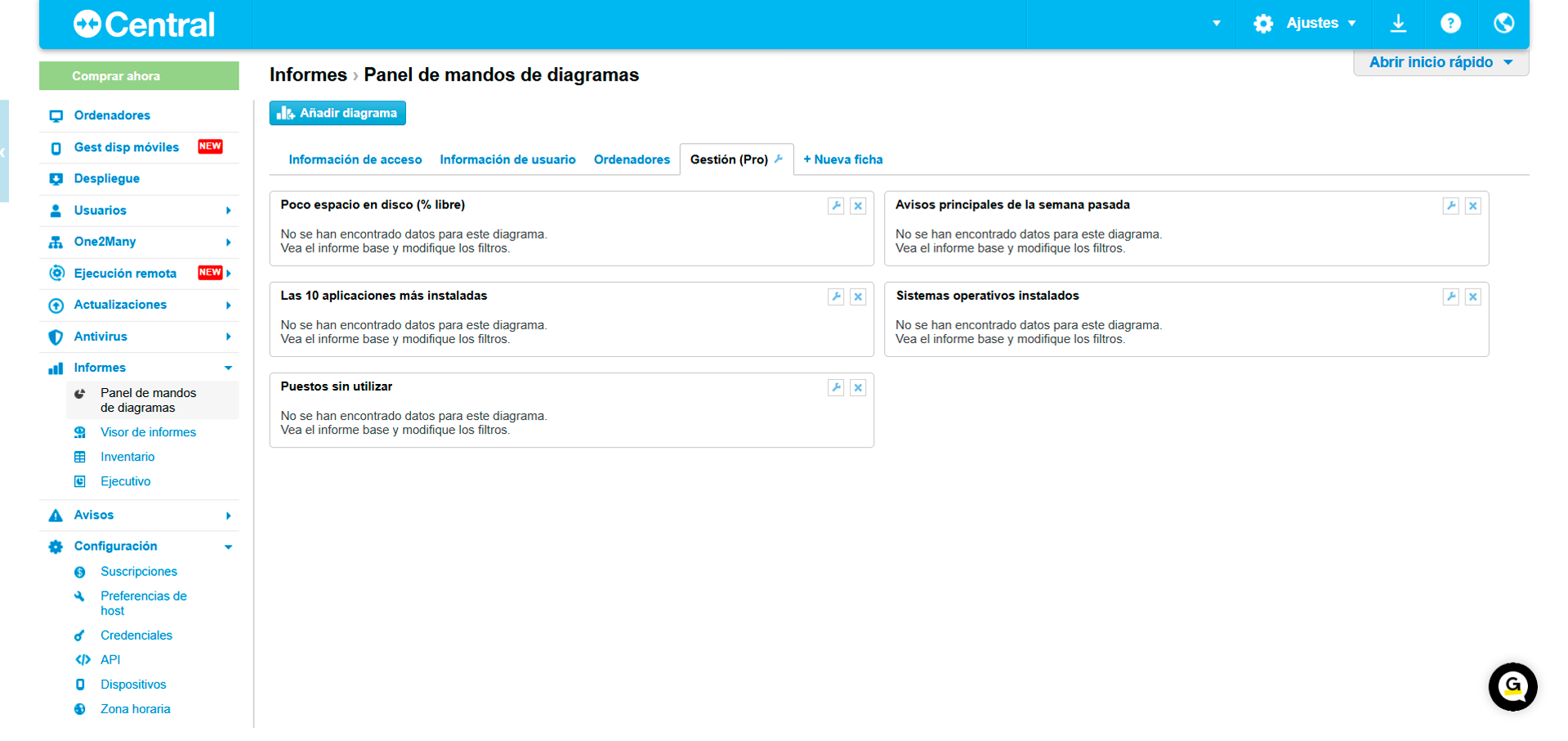Click the Avisos warning triangle icon
The image size is (1568, 741).
56,515
